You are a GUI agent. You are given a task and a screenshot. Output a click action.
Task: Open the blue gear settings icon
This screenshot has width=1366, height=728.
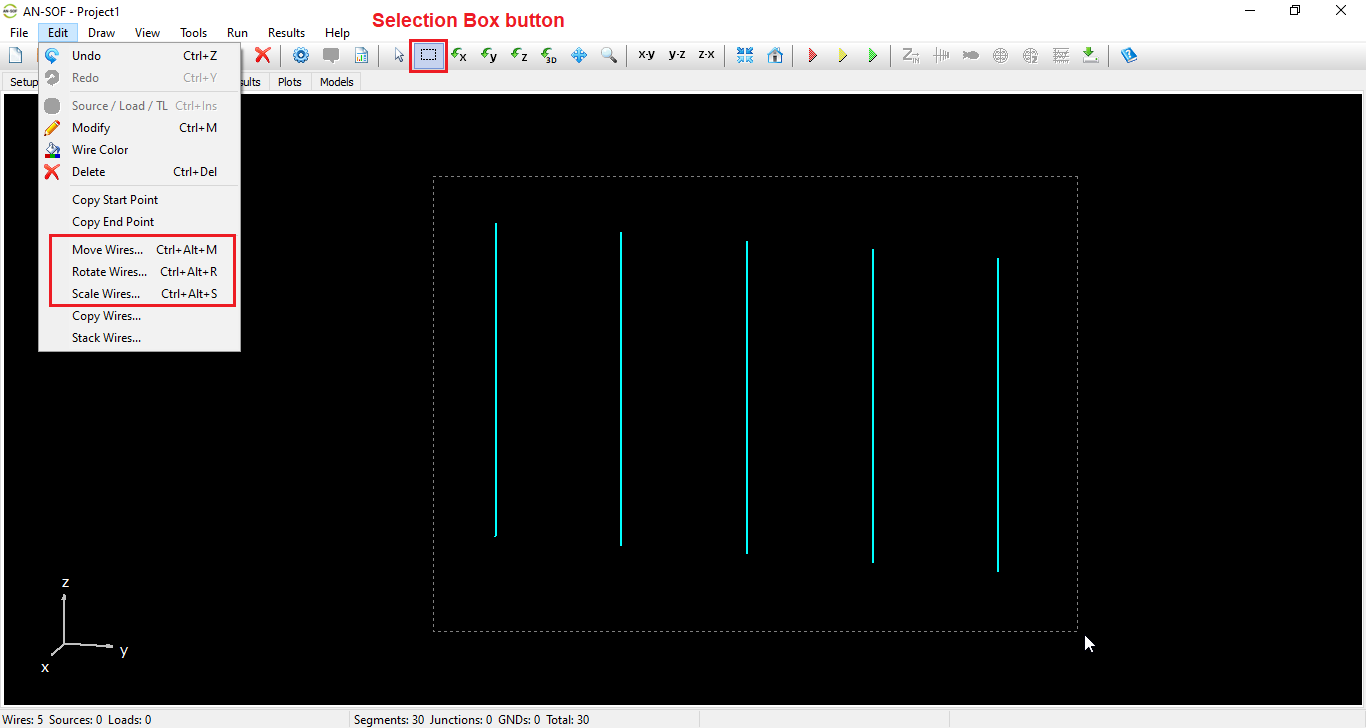point(301,55)
